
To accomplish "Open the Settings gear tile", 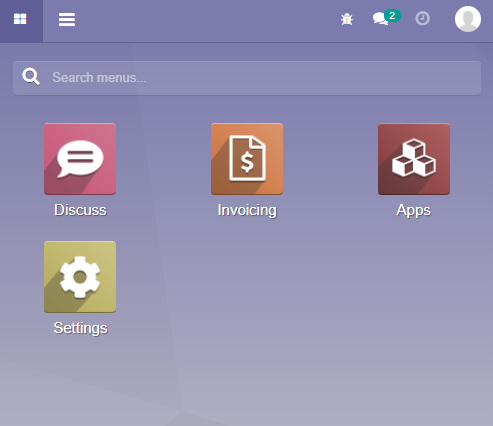I will [x=80, y=277].
